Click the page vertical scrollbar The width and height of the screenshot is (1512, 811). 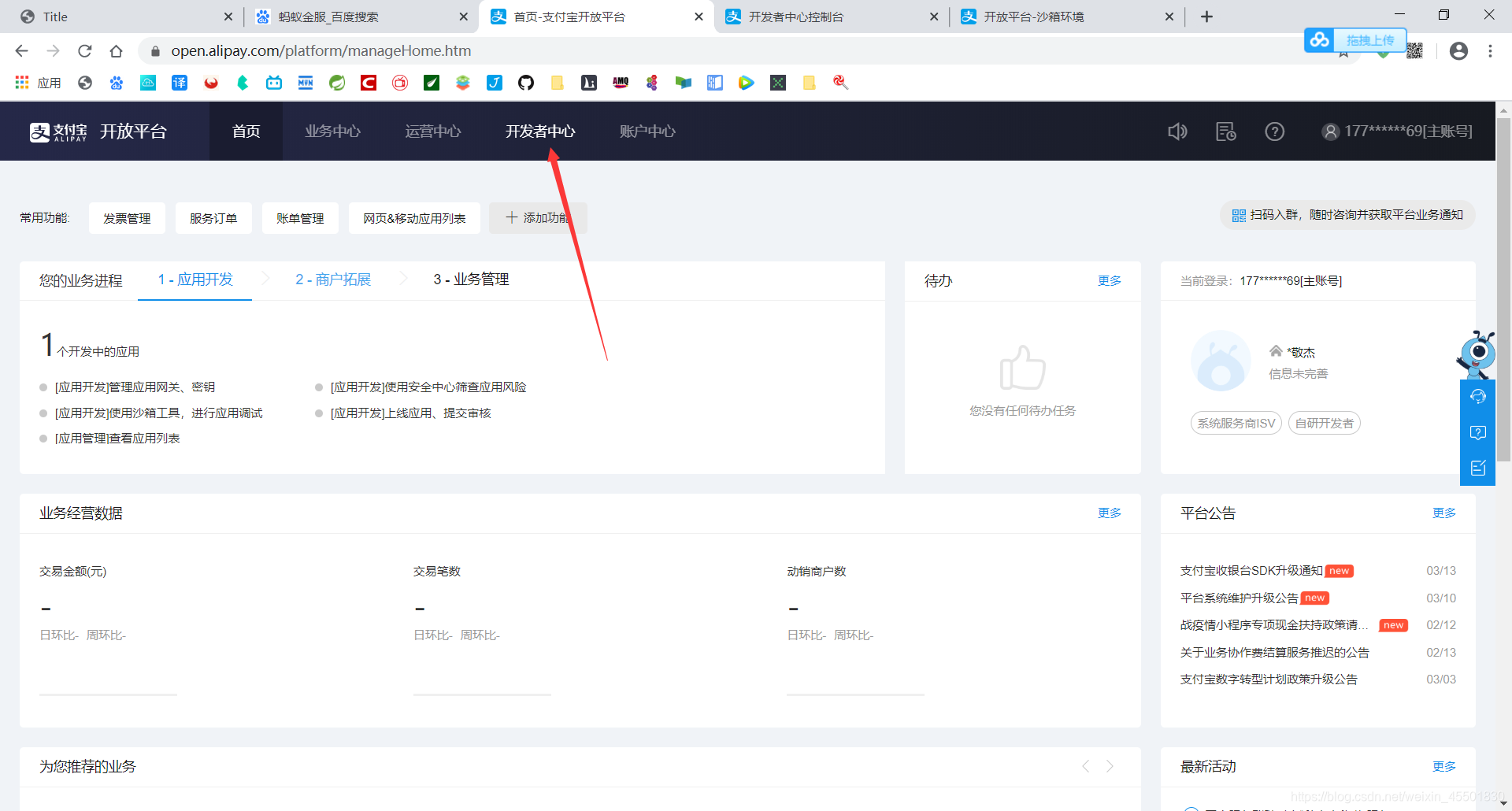coord(1503,291)
